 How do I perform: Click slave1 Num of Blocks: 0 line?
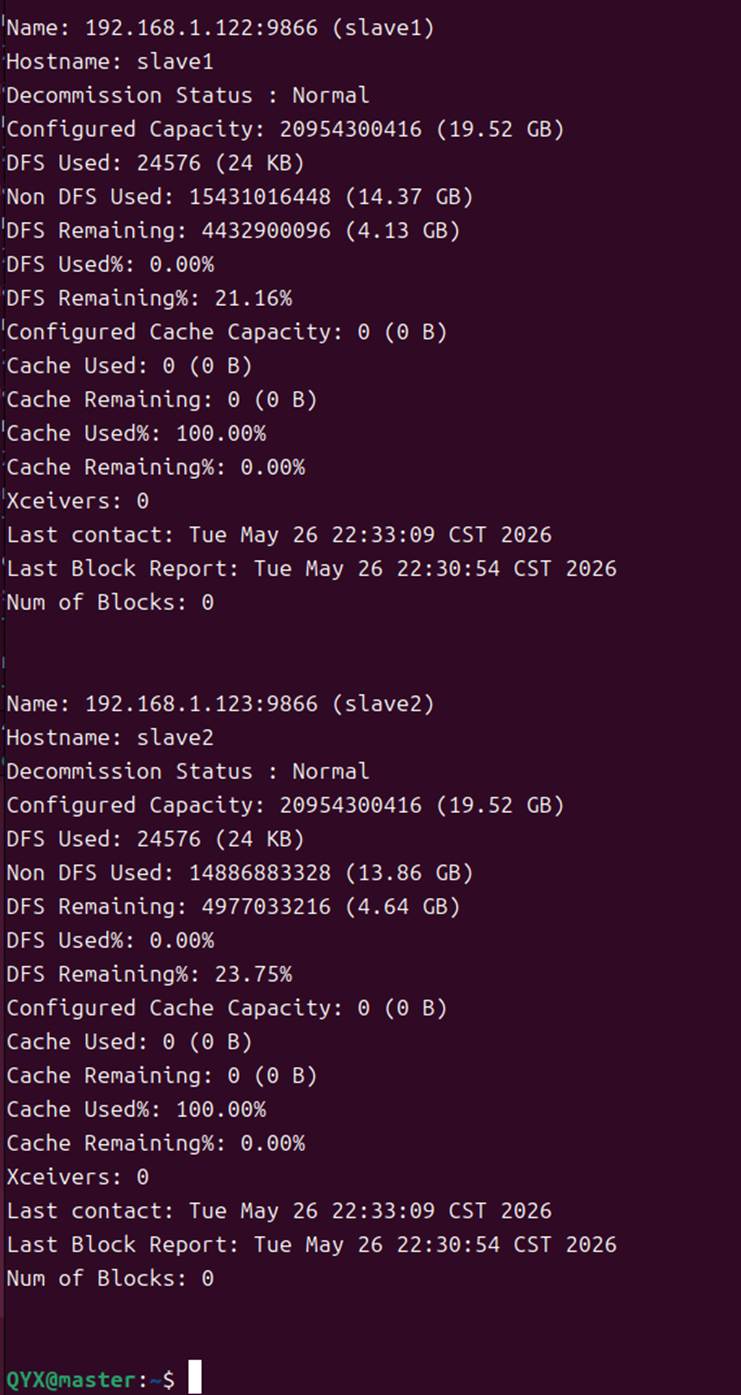pyautogui.click(x=110, y=603)
